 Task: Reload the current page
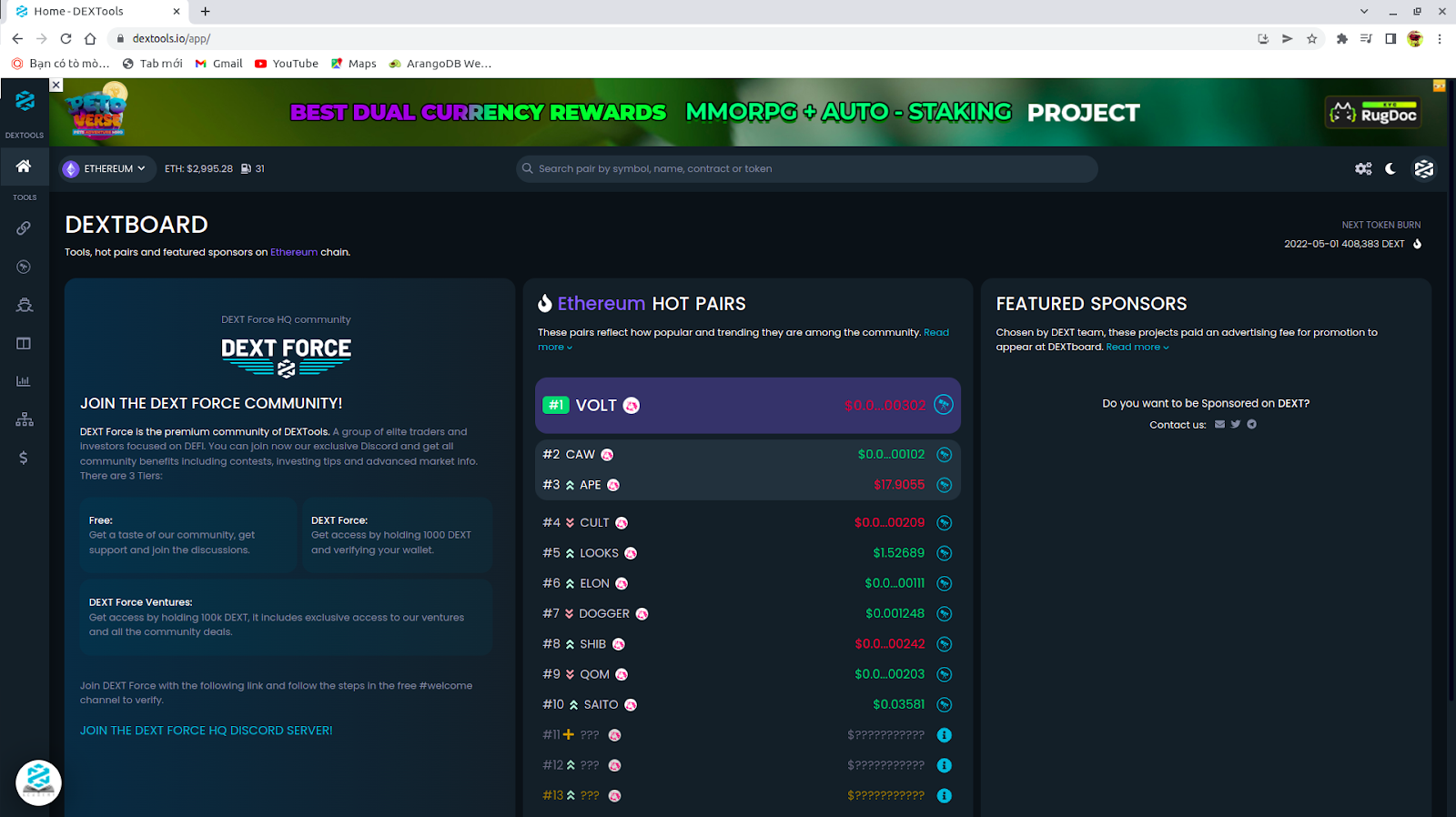(66, 38)
